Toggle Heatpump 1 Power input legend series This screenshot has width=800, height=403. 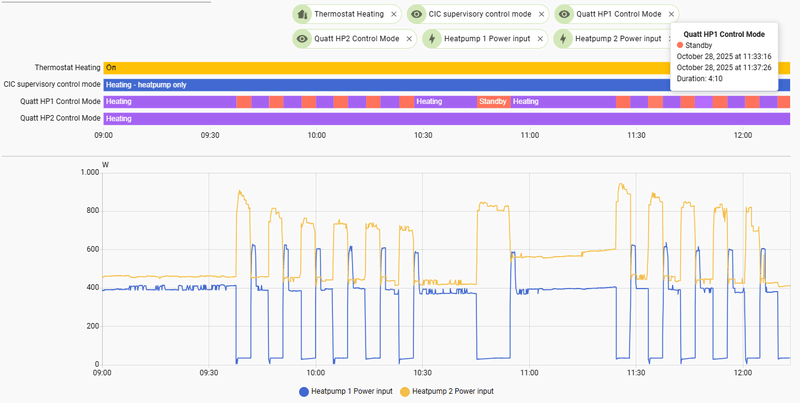(346, 391)
